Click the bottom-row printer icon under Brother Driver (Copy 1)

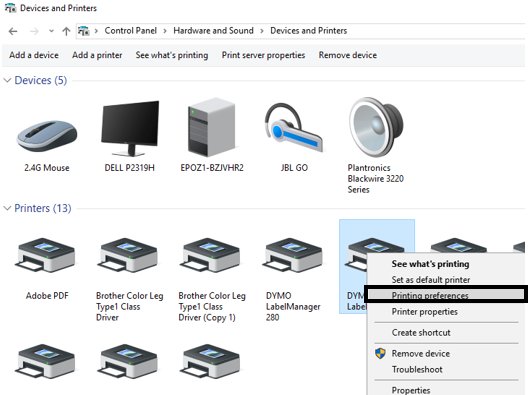pyautogui.click(x=211, y=361)
